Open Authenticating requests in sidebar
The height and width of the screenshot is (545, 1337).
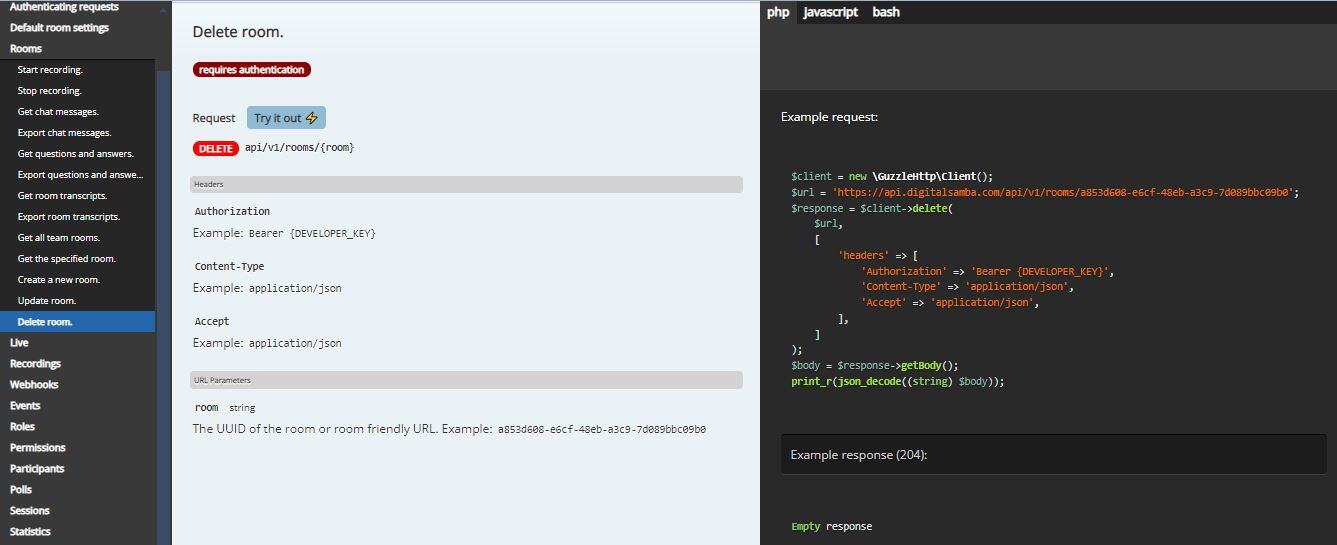[x=64, y=7]
